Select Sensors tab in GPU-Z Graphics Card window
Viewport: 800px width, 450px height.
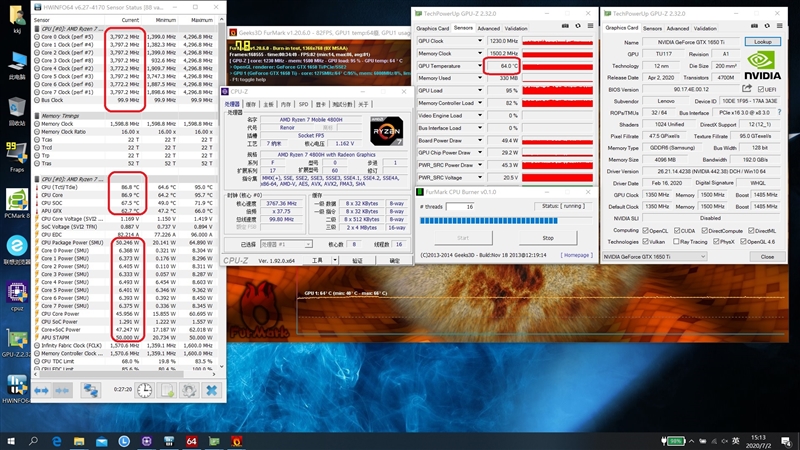click(652, 29)
